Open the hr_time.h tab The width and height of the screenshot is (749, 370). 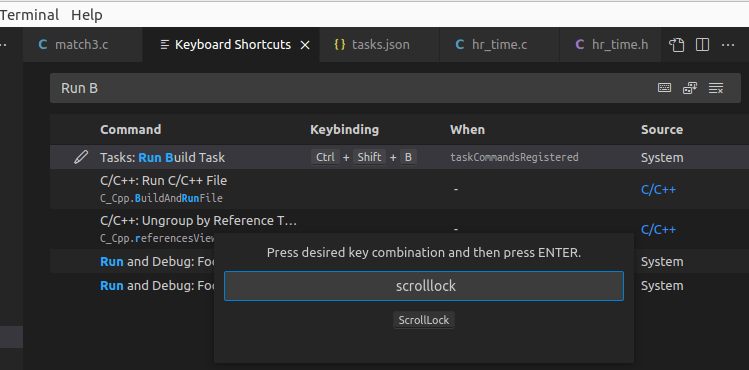click(x=610, y=45)
